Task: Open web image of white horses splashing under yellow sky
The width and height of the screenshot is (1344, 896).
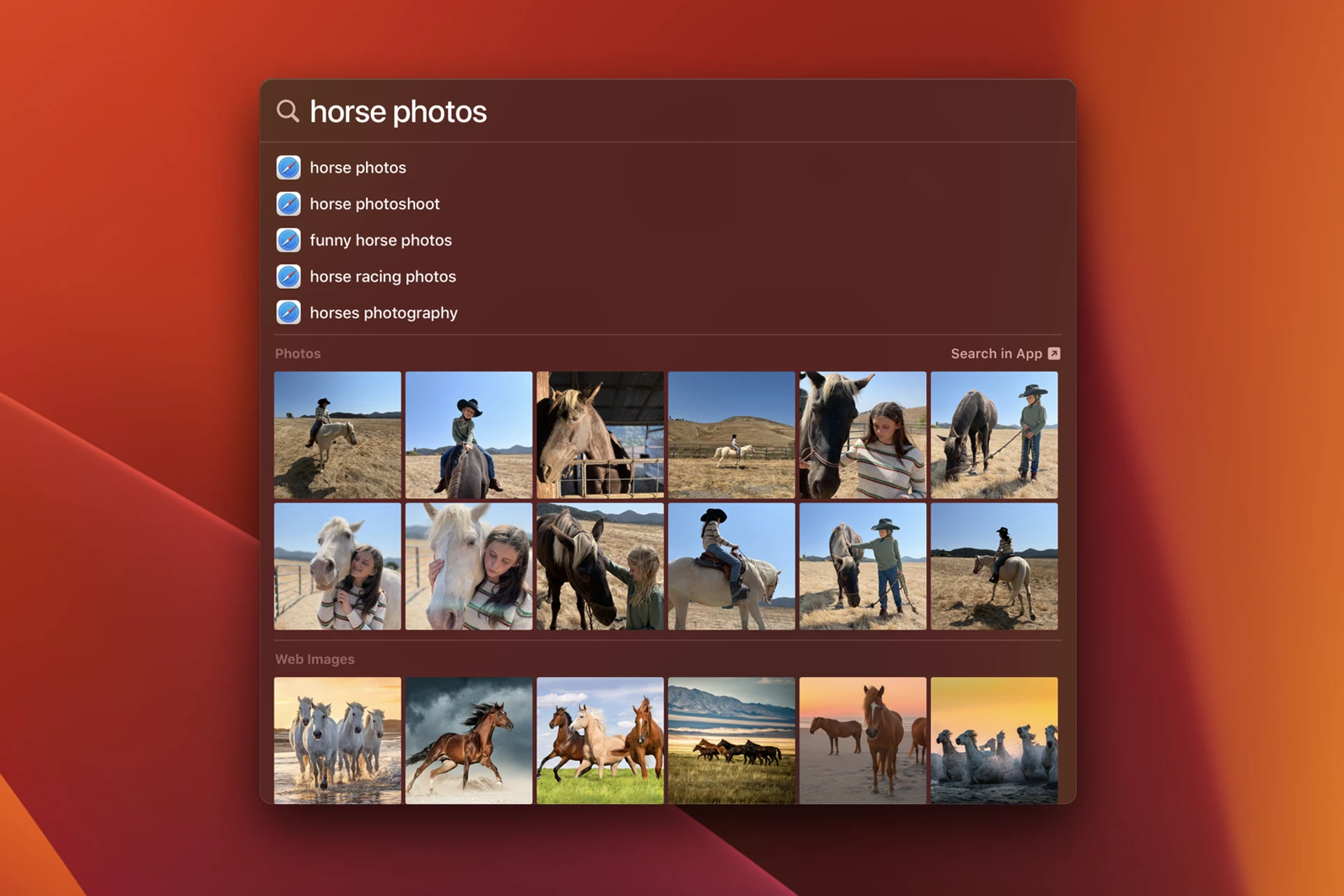Action: pyautogui.click(x=994, y=740)
